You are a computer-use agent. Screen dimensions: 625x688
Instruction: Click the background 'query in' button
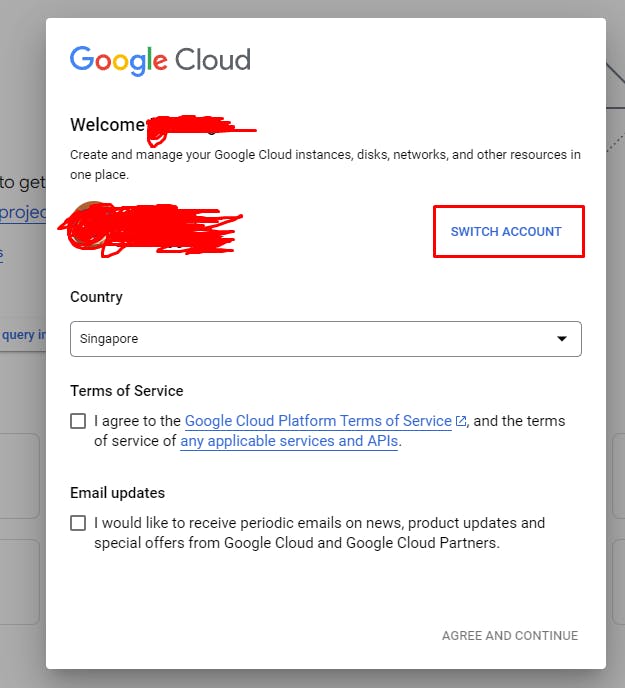(23, 335)
